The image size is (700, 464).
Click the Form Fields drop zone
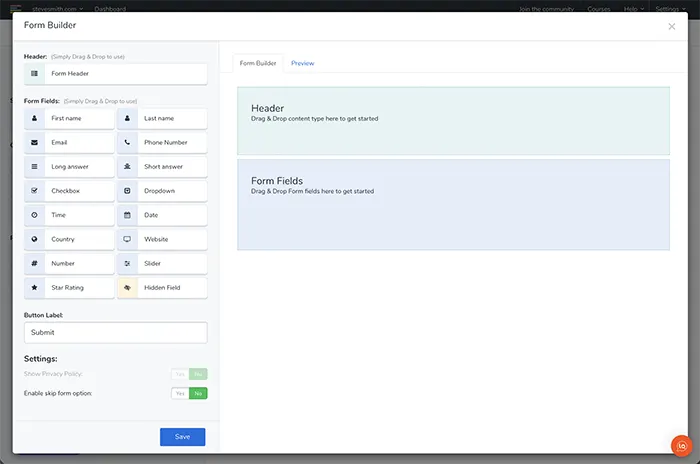(453, 205)
